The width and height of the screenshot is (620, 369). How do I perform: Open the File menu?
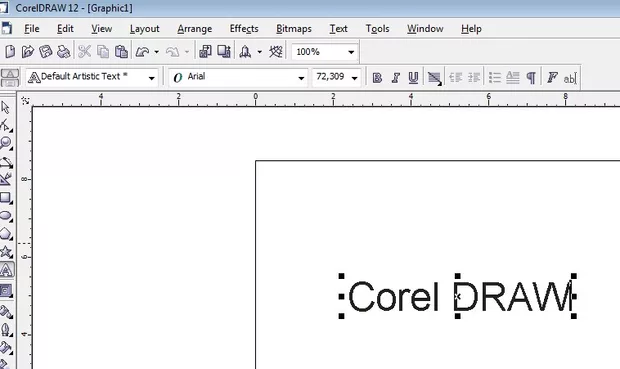[x=32, y=29]
